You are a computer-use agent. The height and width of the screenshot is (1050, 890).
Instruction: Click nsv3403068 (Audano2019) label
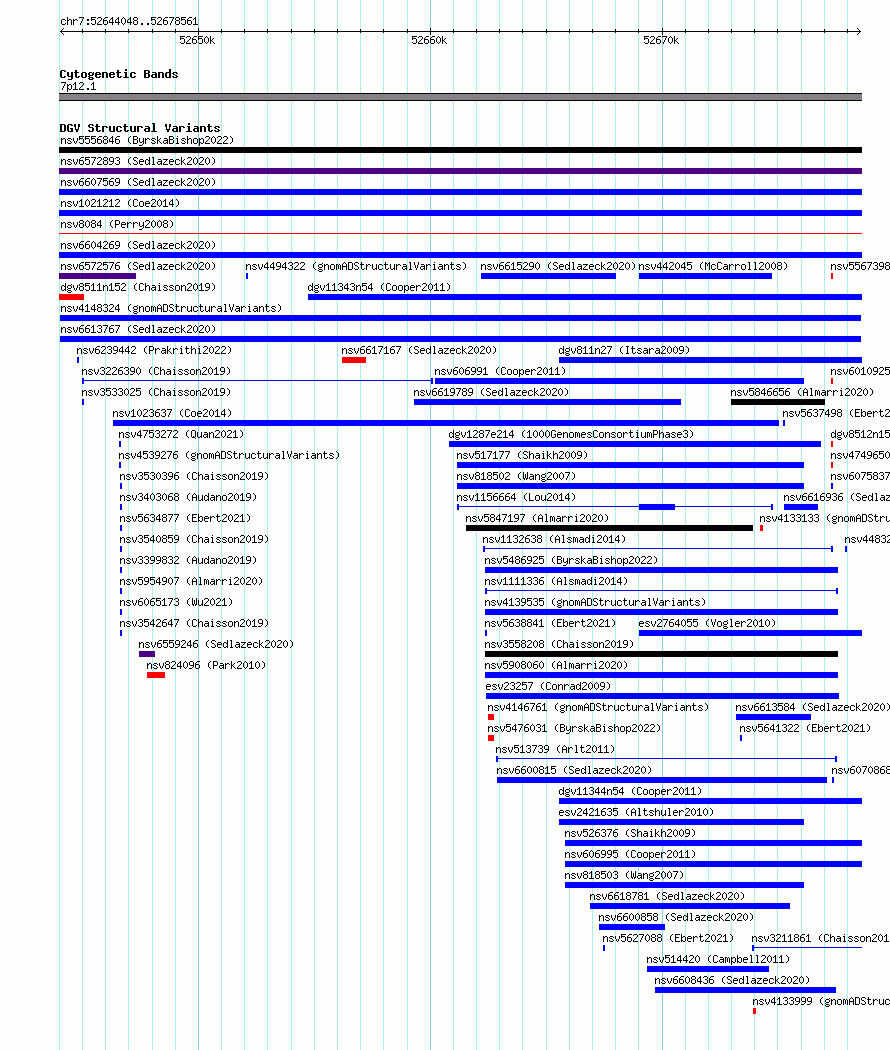[x=188, y=497]
